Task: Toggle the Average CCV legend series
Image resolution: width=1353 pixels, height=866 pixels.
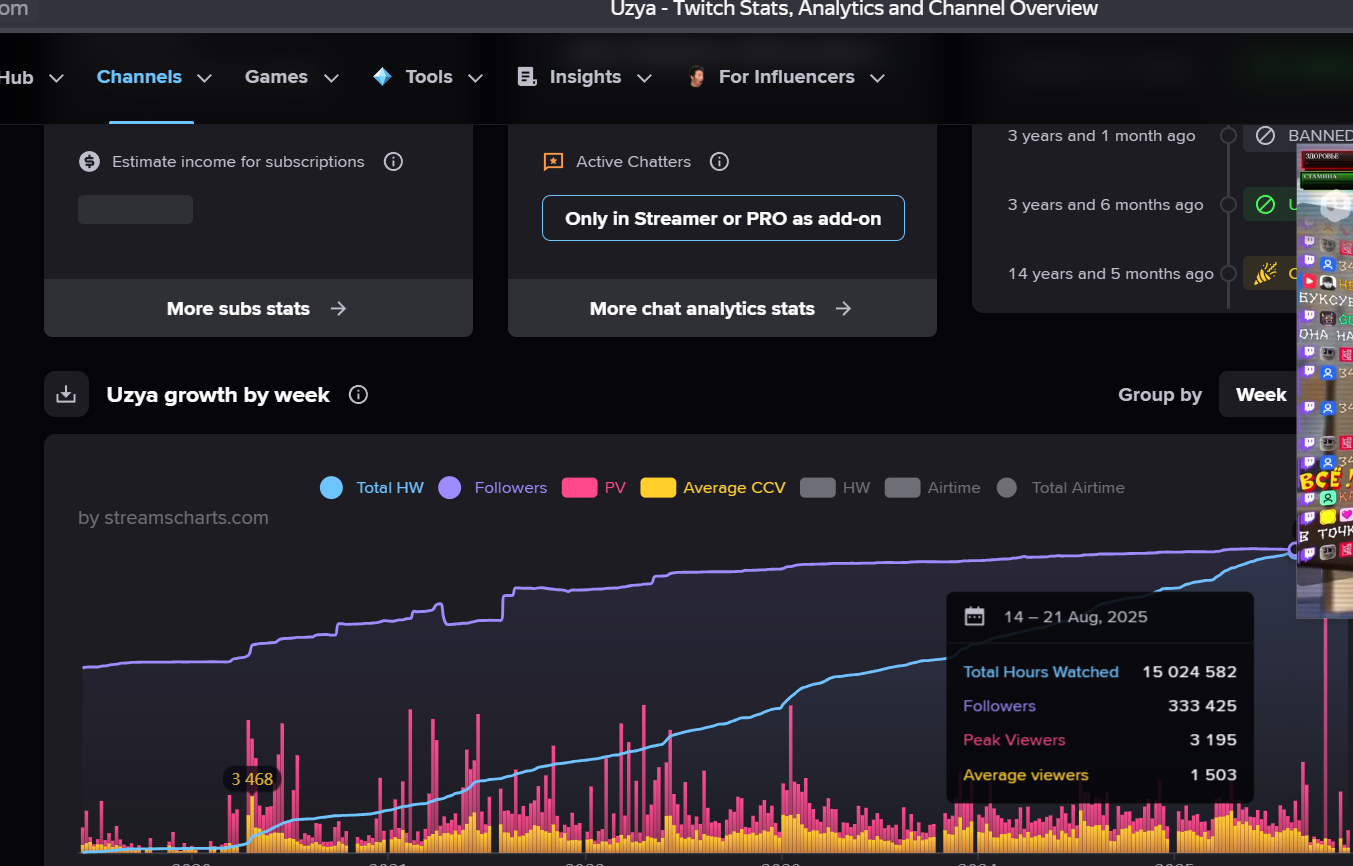Action: (x=713, y=487)
